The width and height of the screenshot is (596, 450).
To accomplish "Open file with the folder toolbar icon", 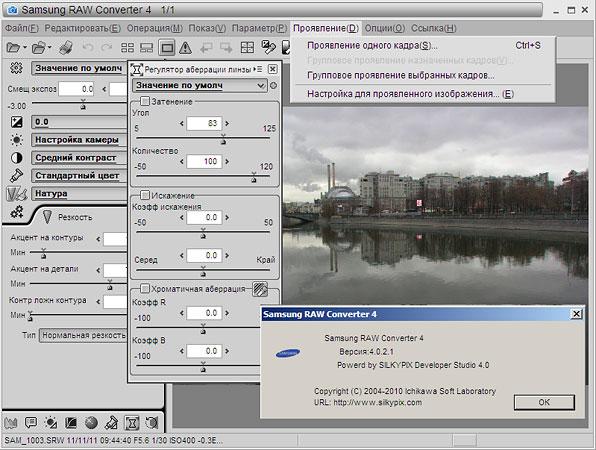I will point(13,48).
